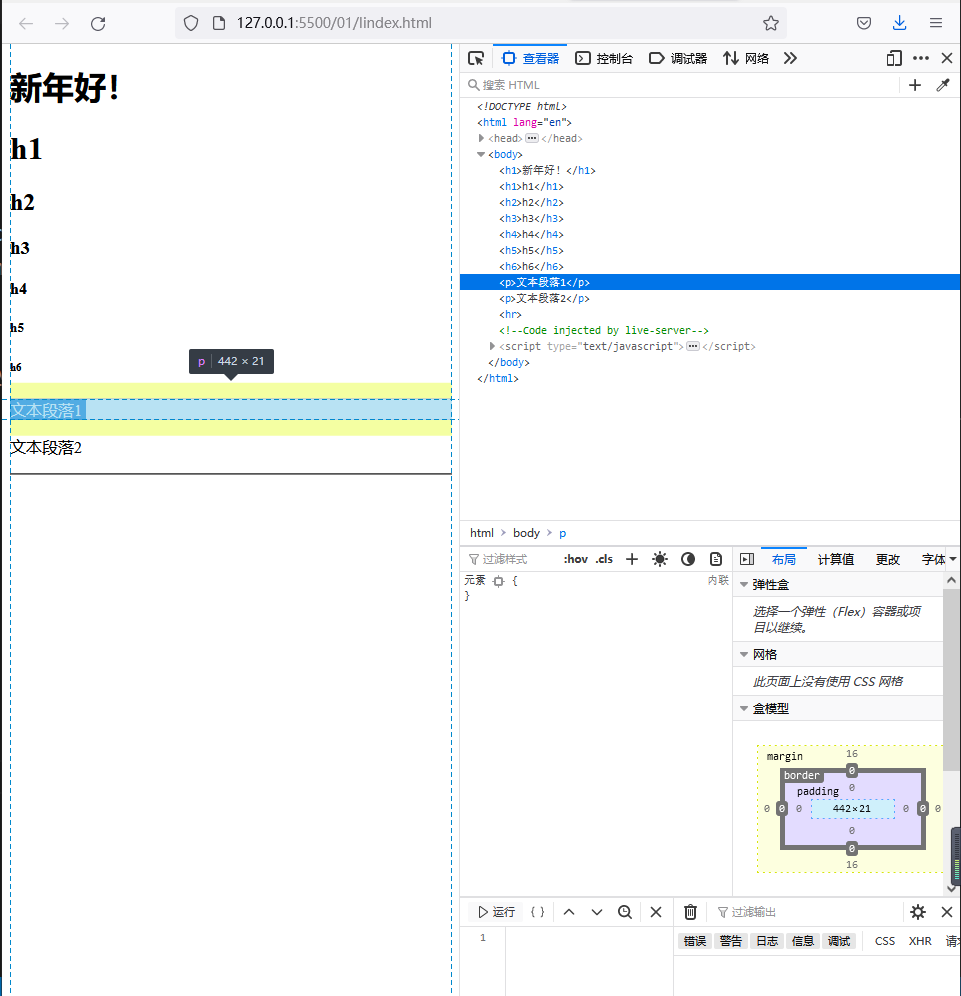Image resolution: width=961 pixels, height=996 pixels.
Task: Expand the head element node
Action: click(x=481, y=138)
